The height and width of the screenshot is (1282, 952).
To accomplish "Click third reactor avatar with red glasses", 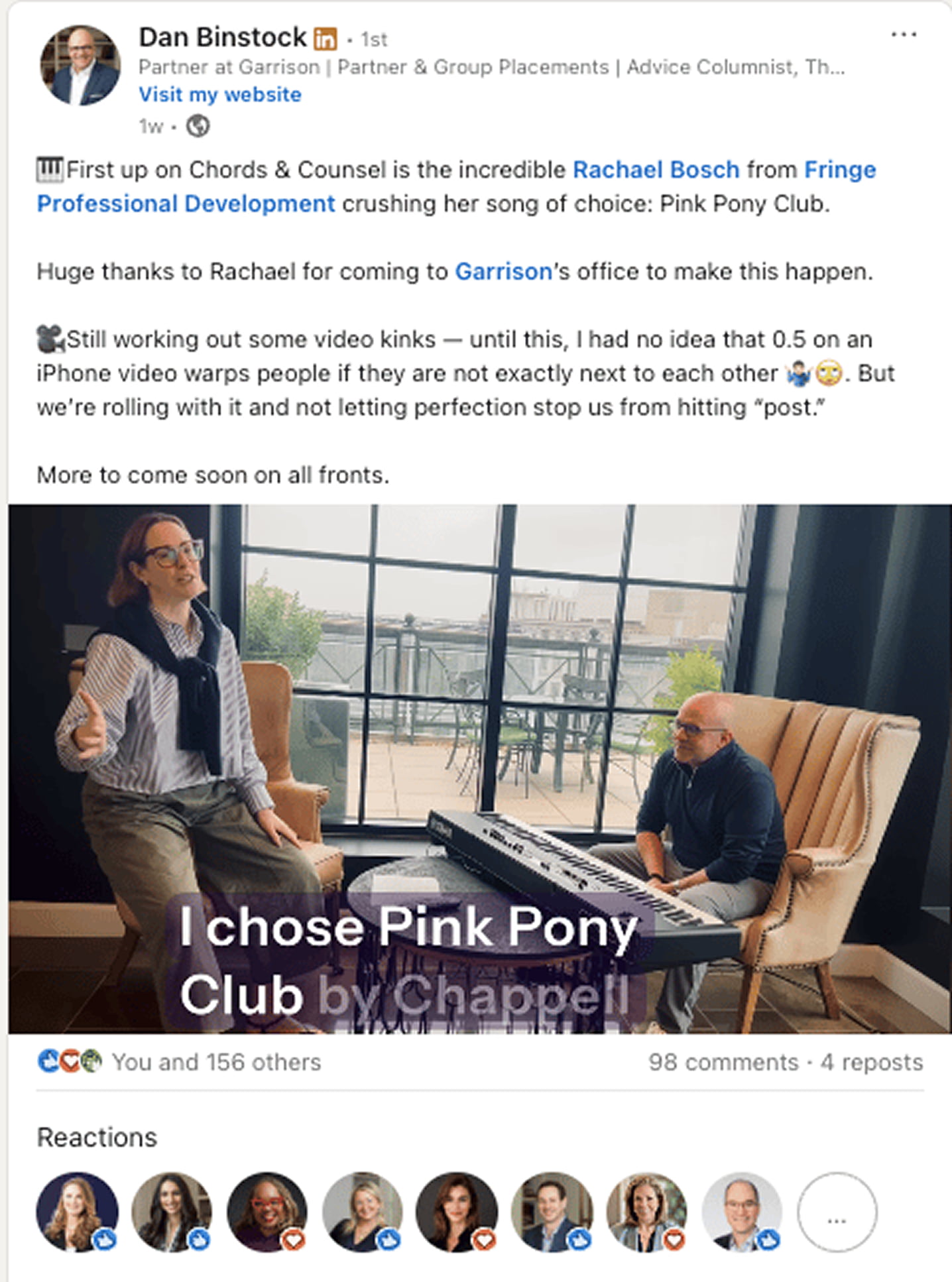I will [x=267, y=1212].
